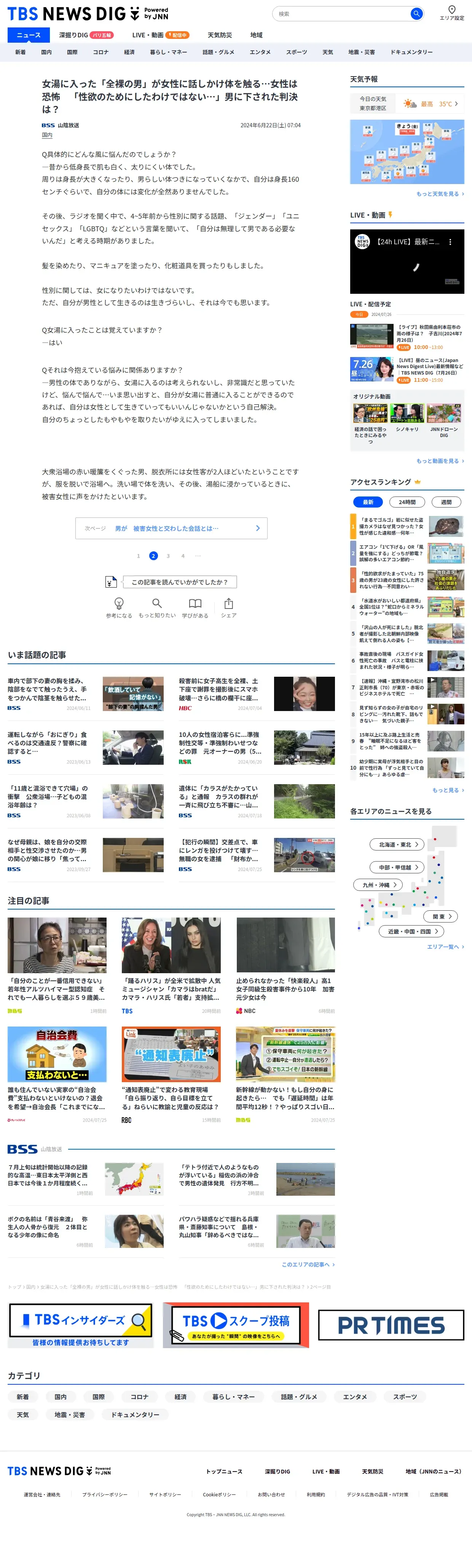Open 九州・沖縄 area news

(378, 884)
